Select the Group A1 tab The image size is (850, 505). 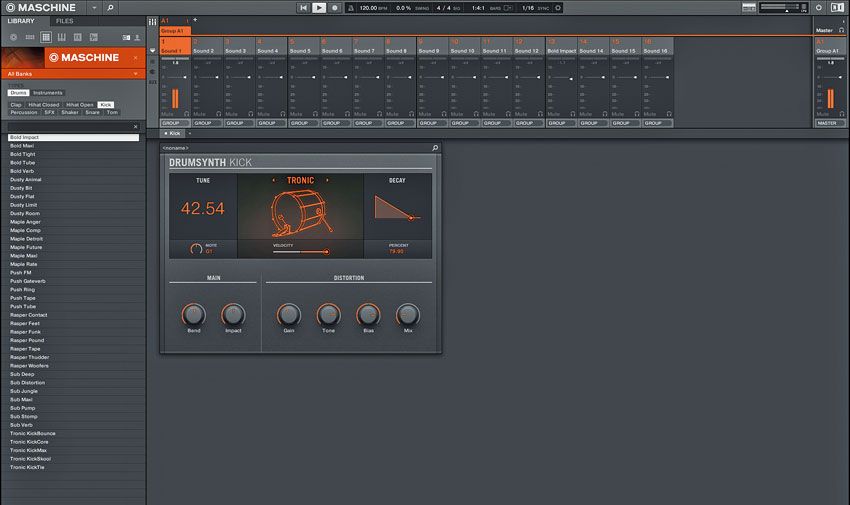click(175, 31)
